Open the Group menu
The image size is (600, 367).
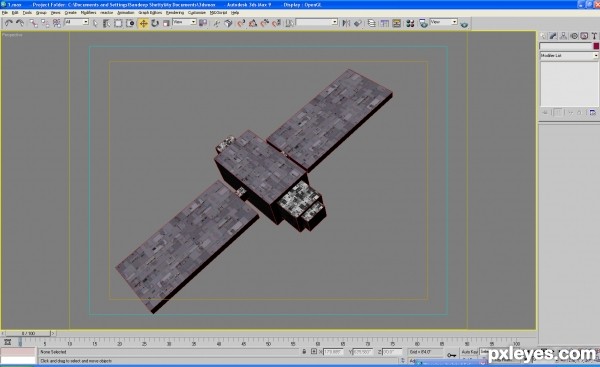click(x=41, y=13)
